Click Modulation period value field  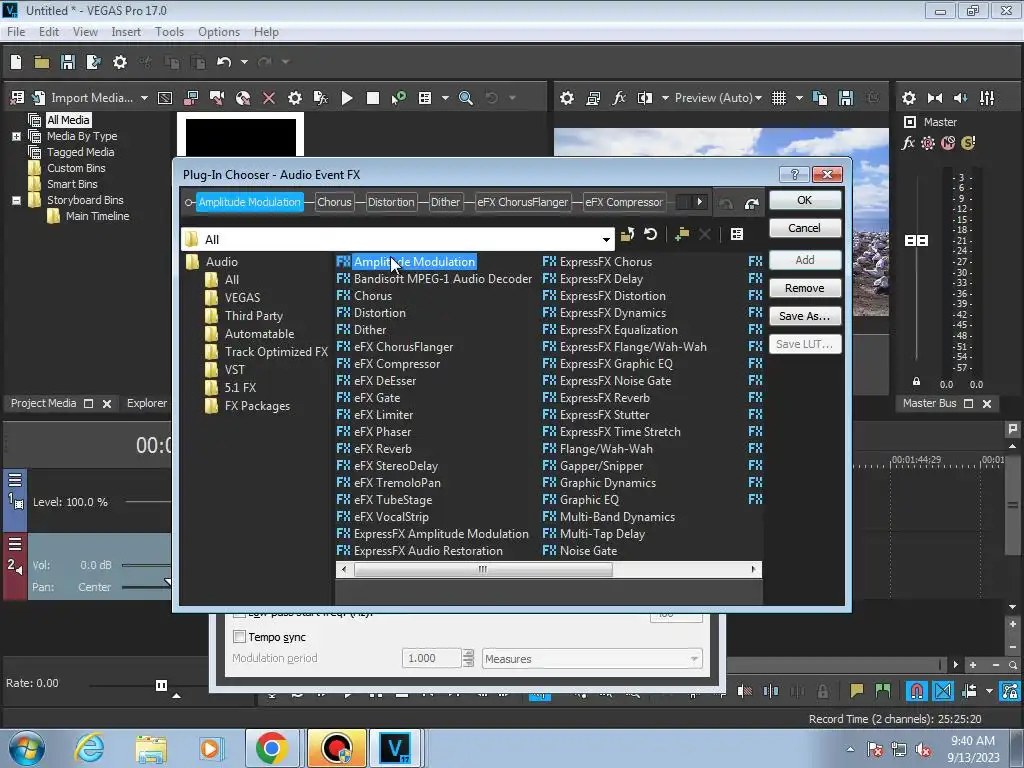tap(432, 658)
